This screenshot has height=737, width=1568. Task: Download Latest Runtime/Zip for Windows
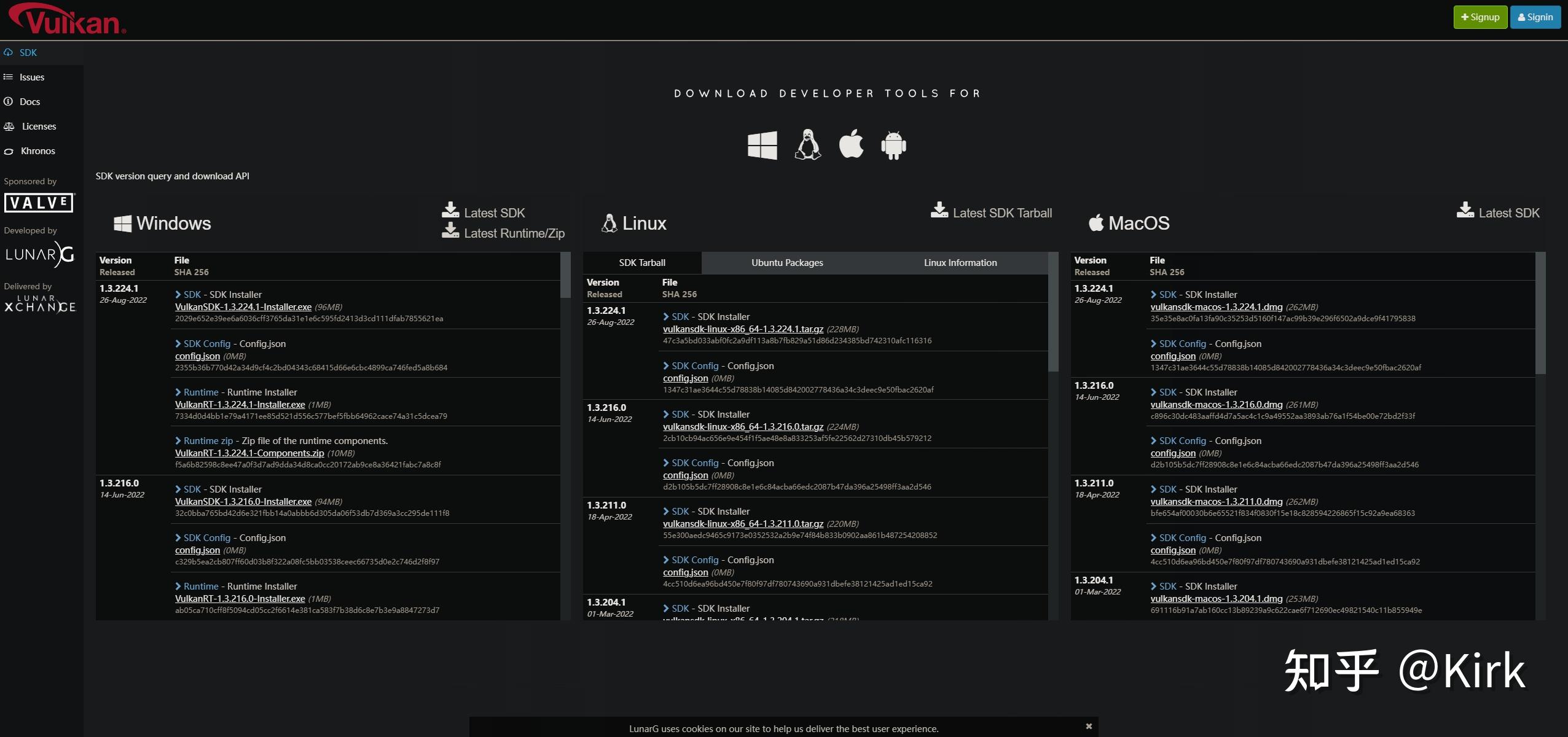[x=503, y=232]
